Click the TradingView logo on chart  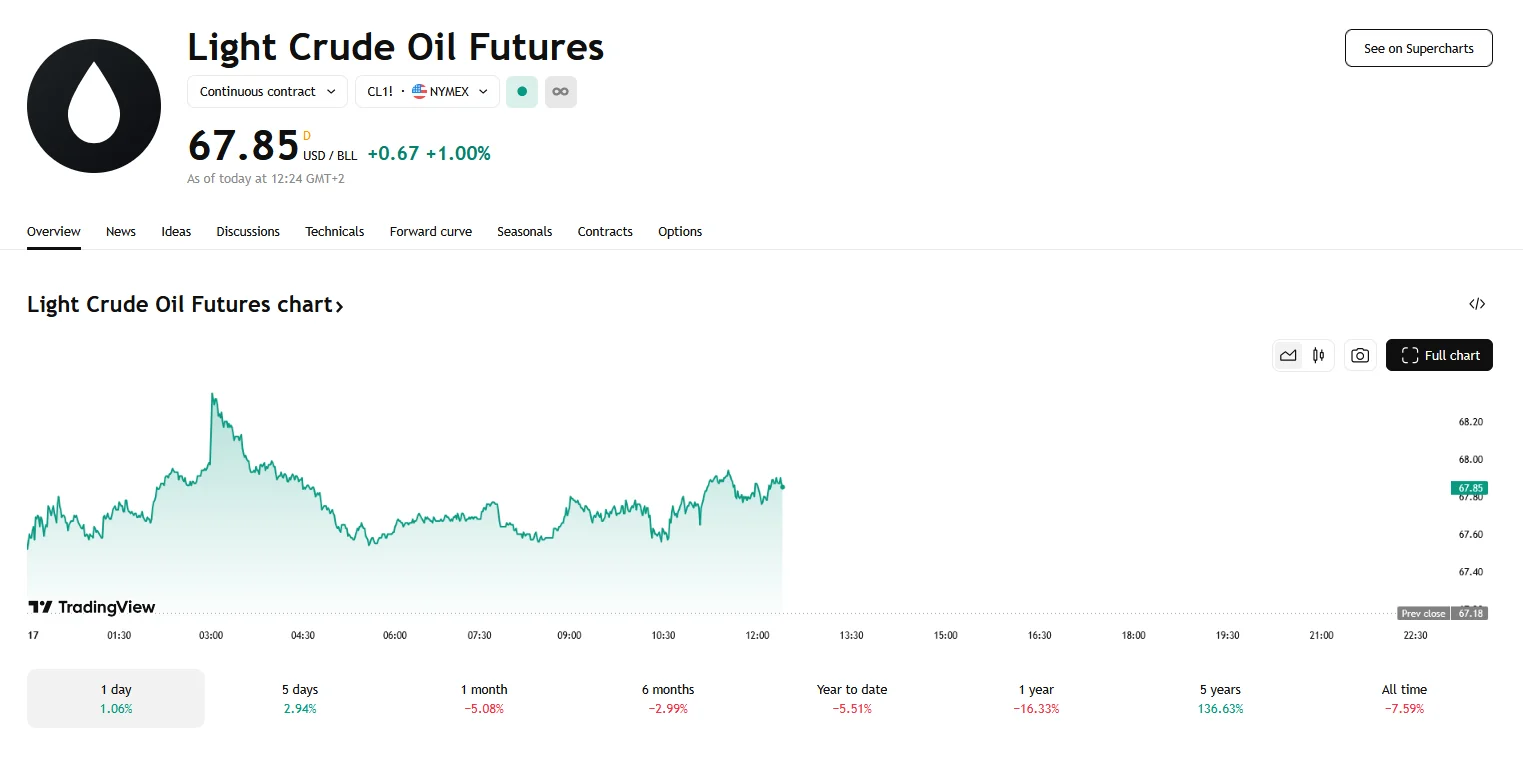[x=92, y=607]
